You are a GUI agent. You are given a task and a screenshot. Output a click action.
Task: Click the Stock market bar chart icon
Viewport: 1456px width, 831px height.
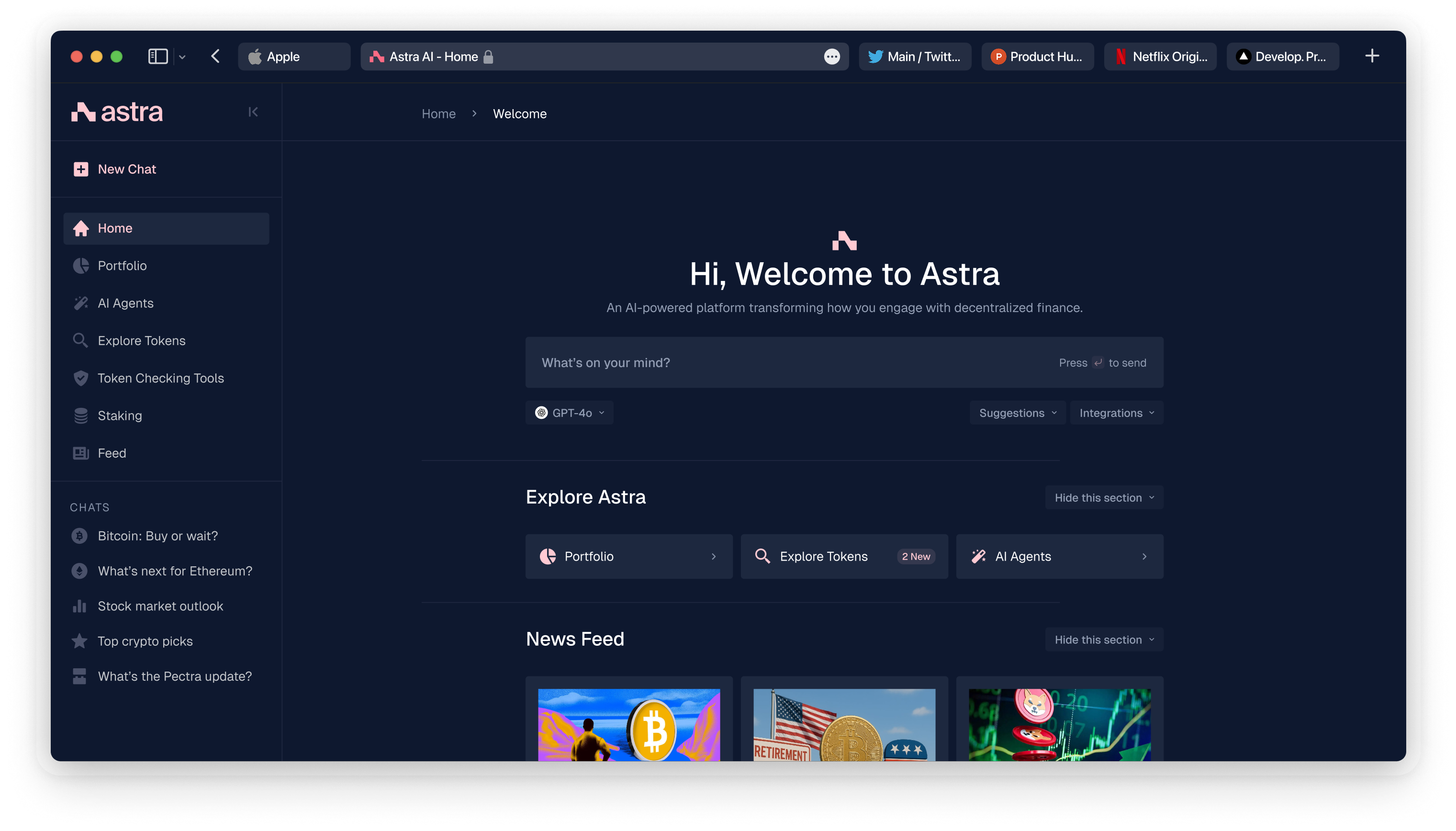pos(79,606)
